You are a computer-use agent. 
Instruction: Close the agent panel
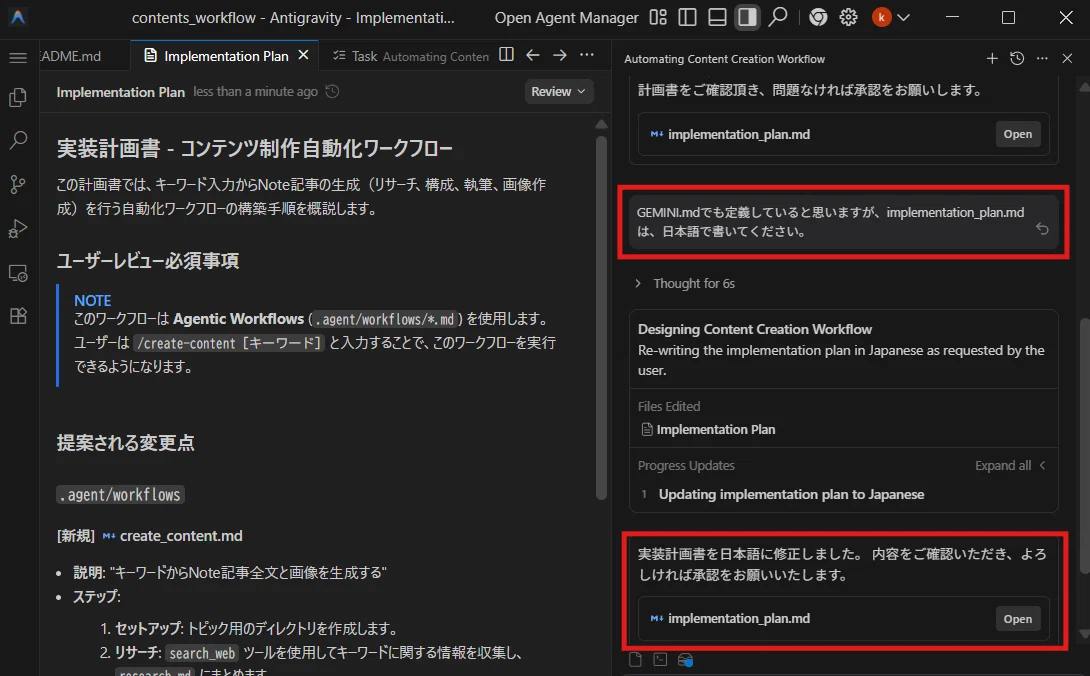[x=1067, y=58]
